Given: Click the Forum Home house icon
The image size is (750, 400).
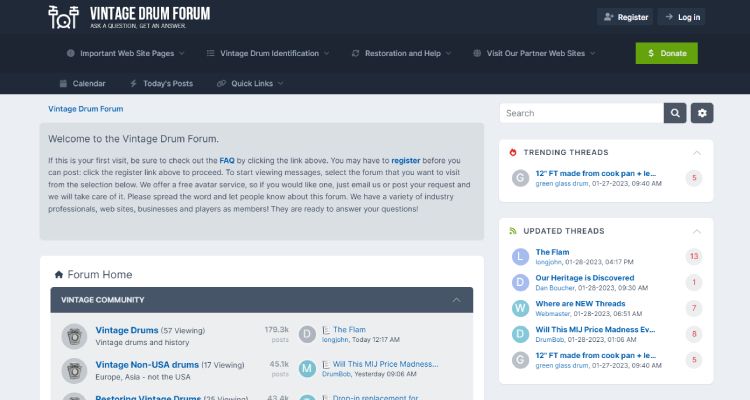Looking at the screenshot, I should click(59, 274).
